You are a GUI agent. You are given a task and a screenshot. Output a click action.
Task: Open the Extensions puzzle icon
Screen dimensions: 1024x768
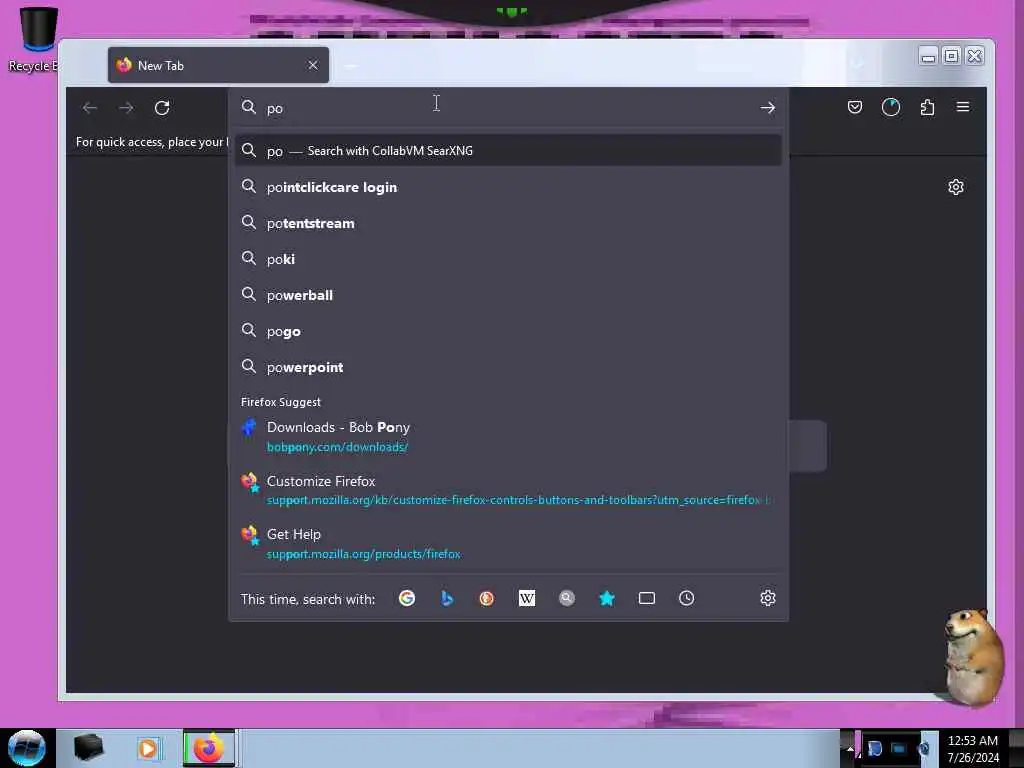coord(927,107)
